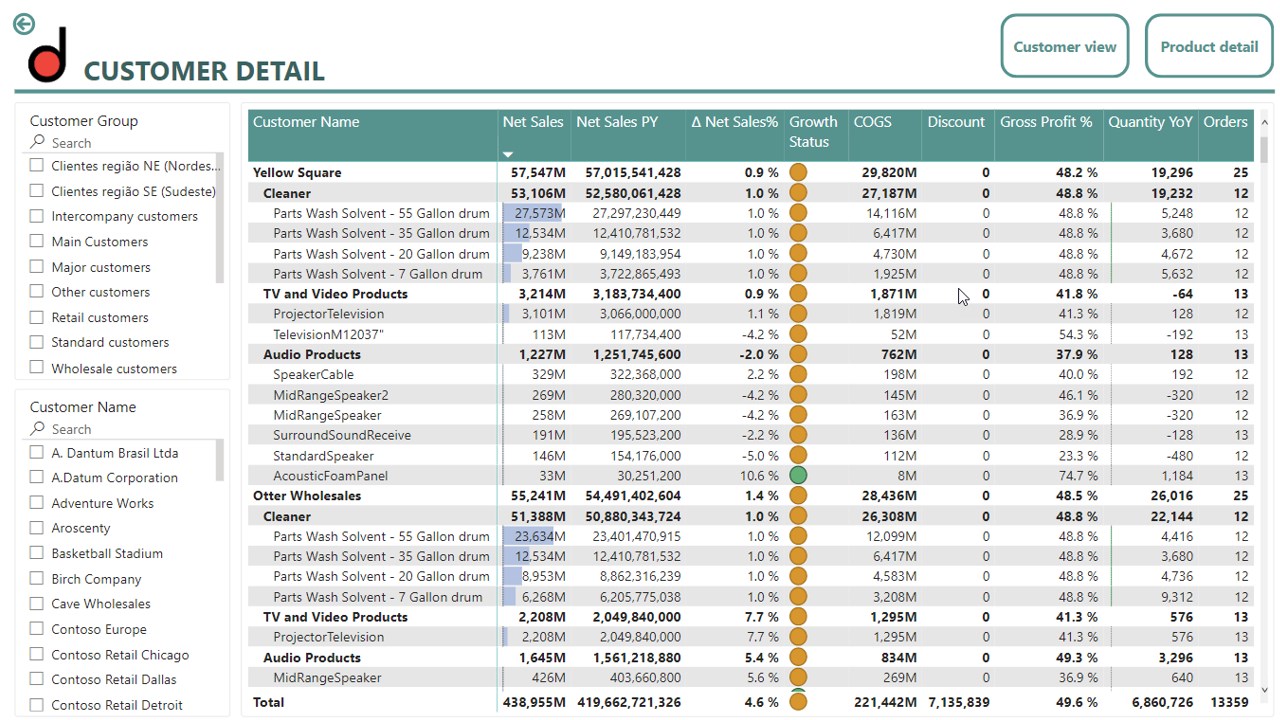Tick the Other customers checkbox

[37, 292]
